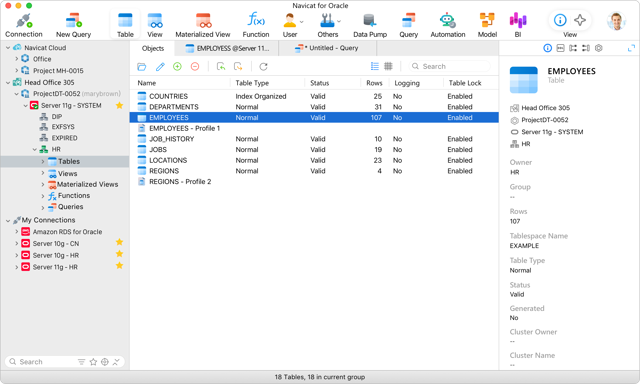Click the Export Wizard icon
The height and width of the screenshot is (384, 640).
point(238,67)
